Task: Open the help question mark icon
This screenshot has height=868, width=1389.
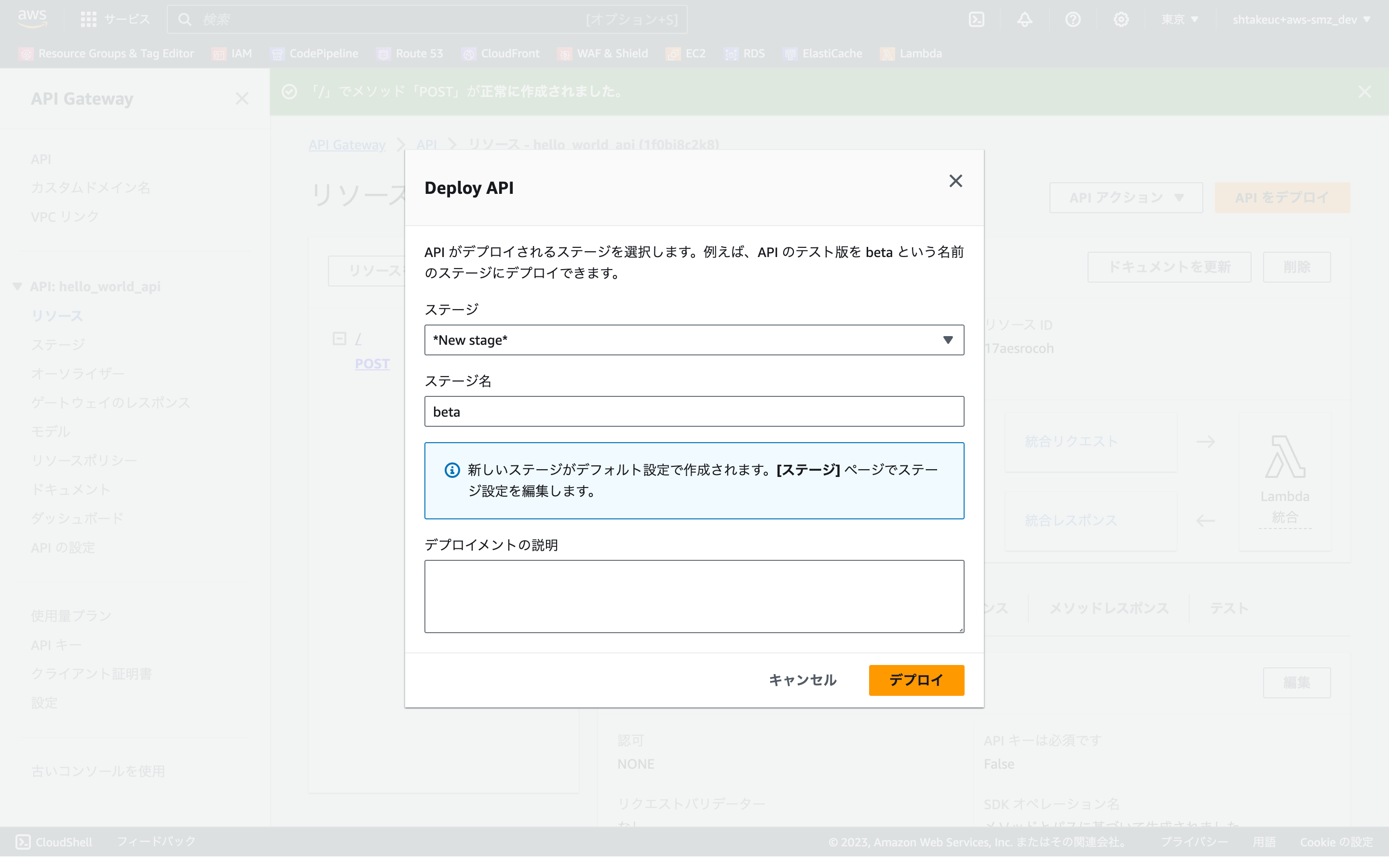Action: pyautogui.click(x=1073, y=19)
